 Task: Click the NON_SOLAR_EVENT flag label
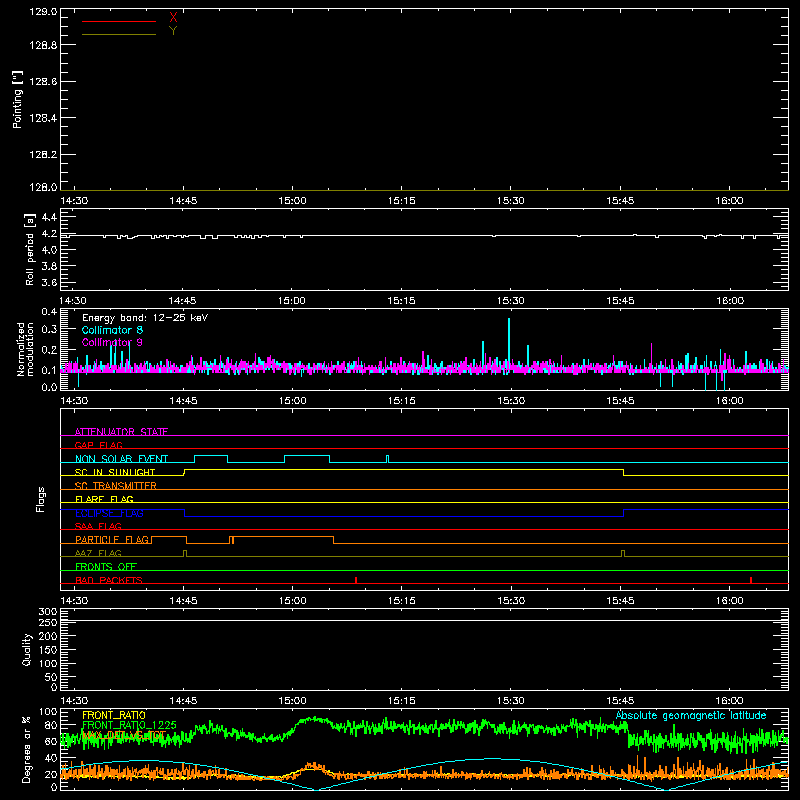(121, 459)
